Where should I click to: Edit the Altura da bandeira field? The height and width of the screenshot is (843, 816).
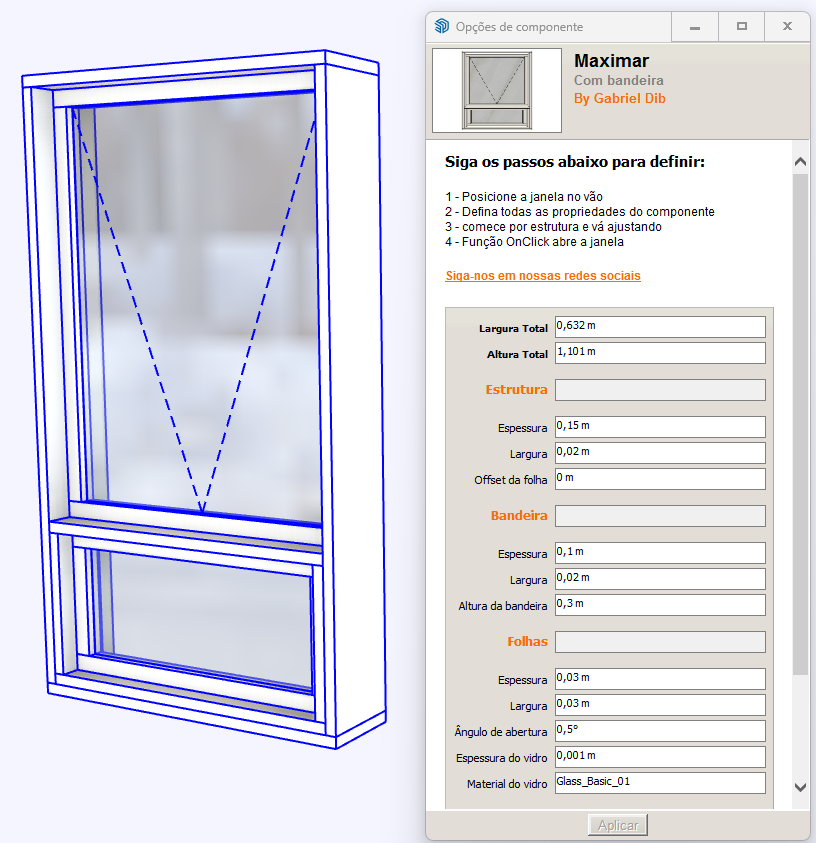tap(659, 605)
